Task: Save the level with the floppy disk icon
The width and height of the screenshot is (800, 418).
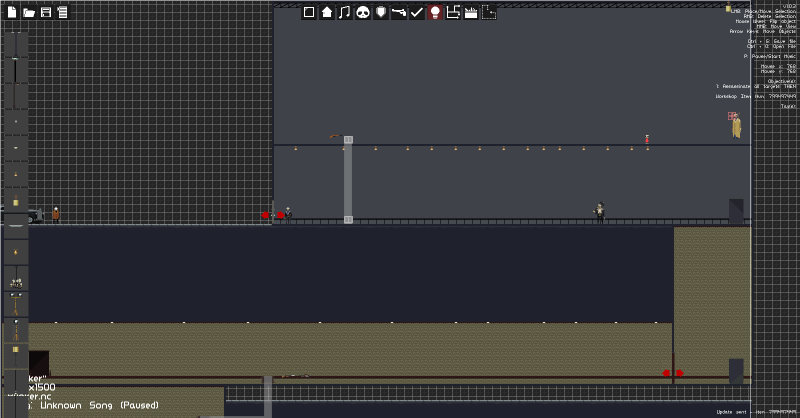Action: click(46, 12)
